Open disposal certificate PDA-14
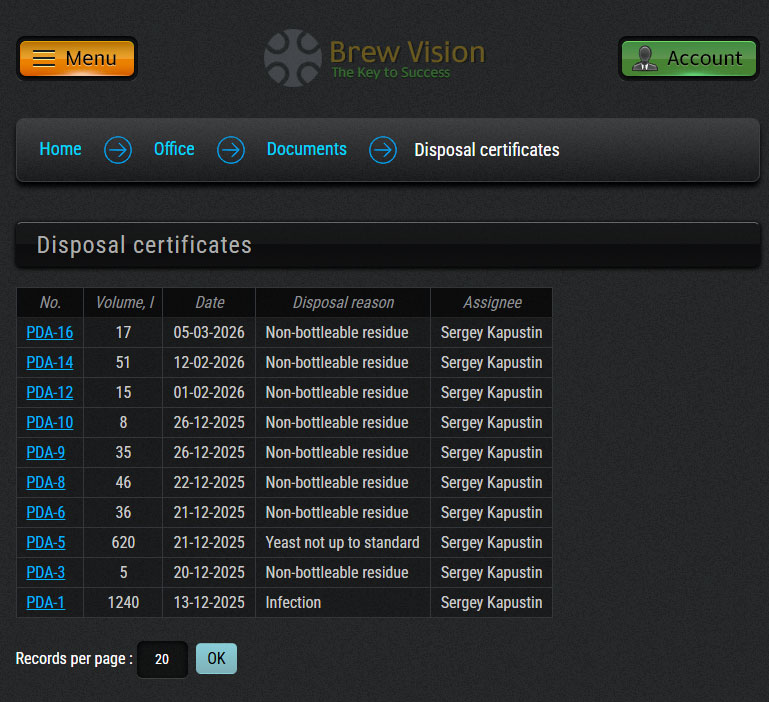The width and height of the screenshot is (769, 702). click(x=49, y=363)
